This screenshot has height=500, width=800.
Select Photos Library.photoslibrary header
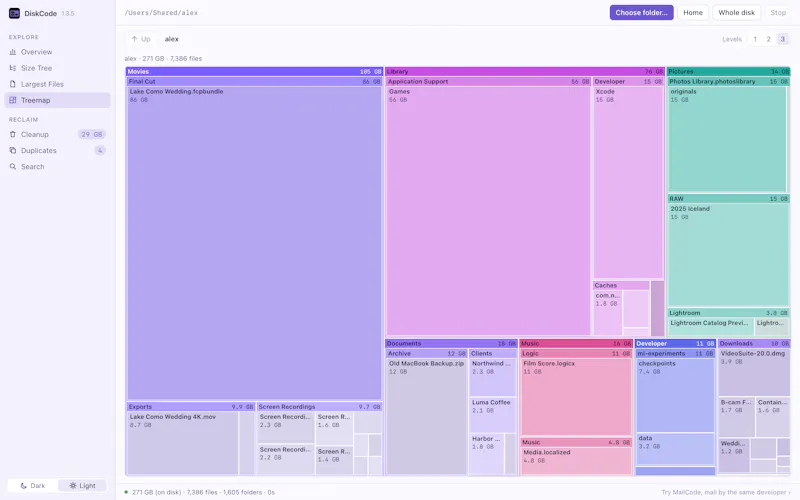(x=728, y=81)
